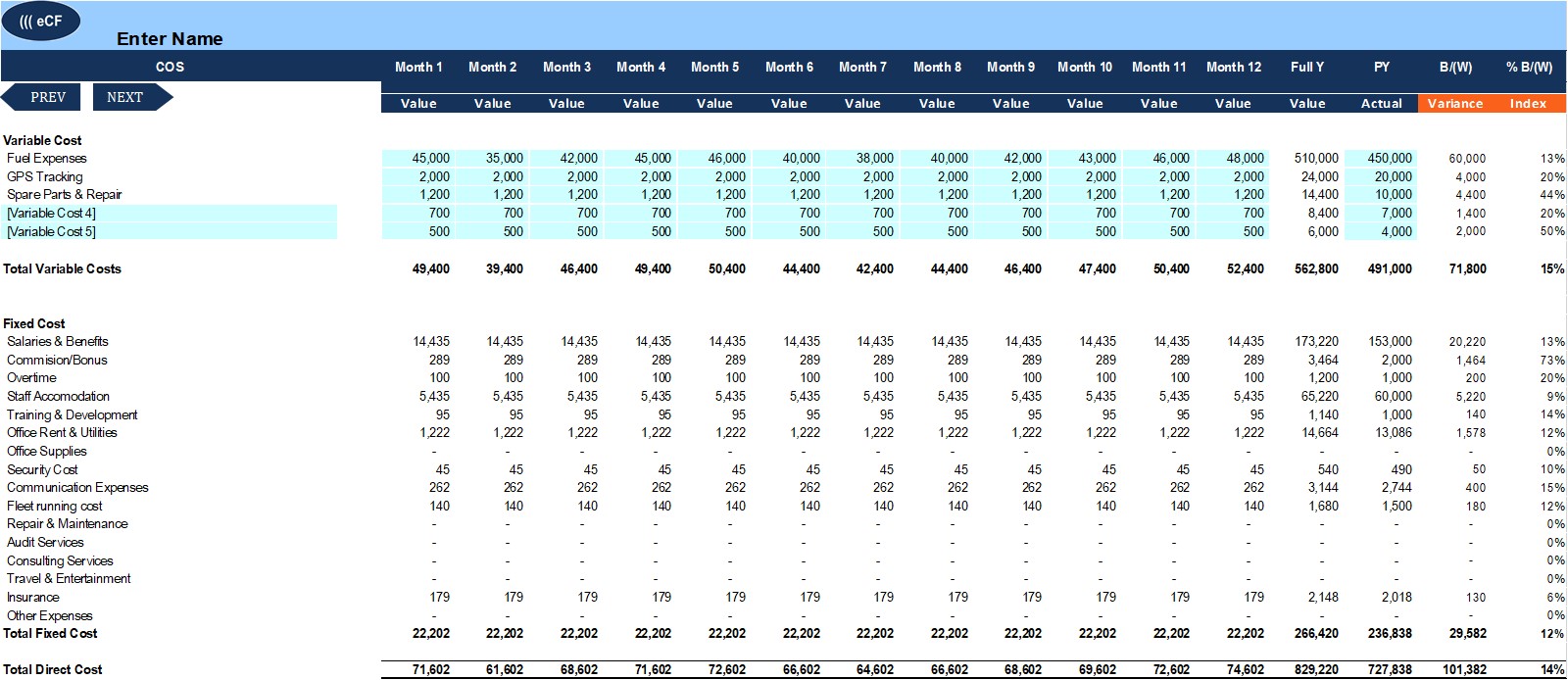Edit the [Variable Cost 5] label cell

171,231
